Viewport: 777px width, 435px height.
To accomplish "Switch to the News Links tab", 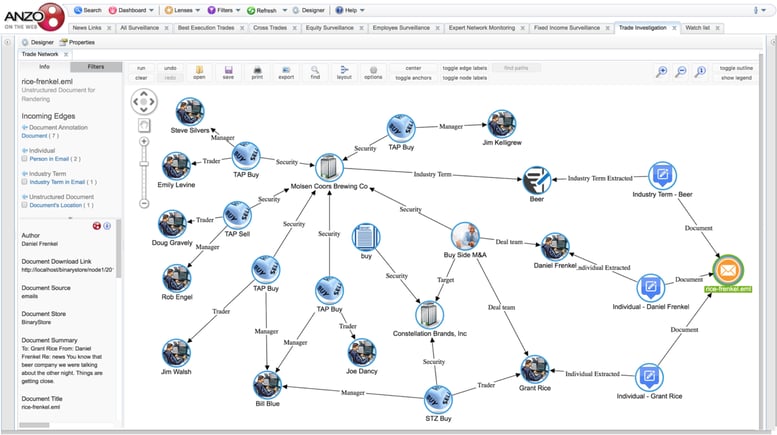I will coord(87,28).
